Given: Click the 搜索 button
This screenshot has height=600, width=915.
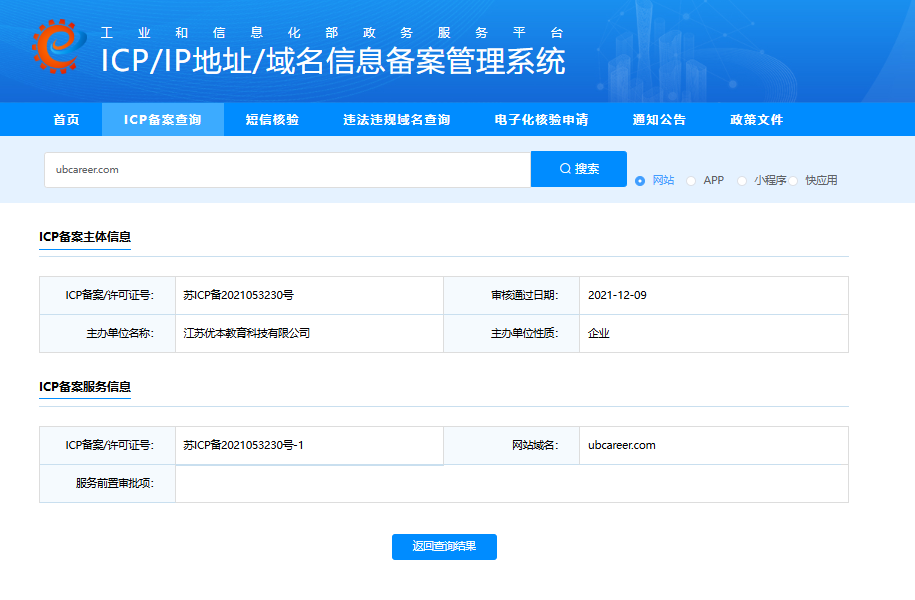Looking at the screenshot, I should (x=579, y=169).
